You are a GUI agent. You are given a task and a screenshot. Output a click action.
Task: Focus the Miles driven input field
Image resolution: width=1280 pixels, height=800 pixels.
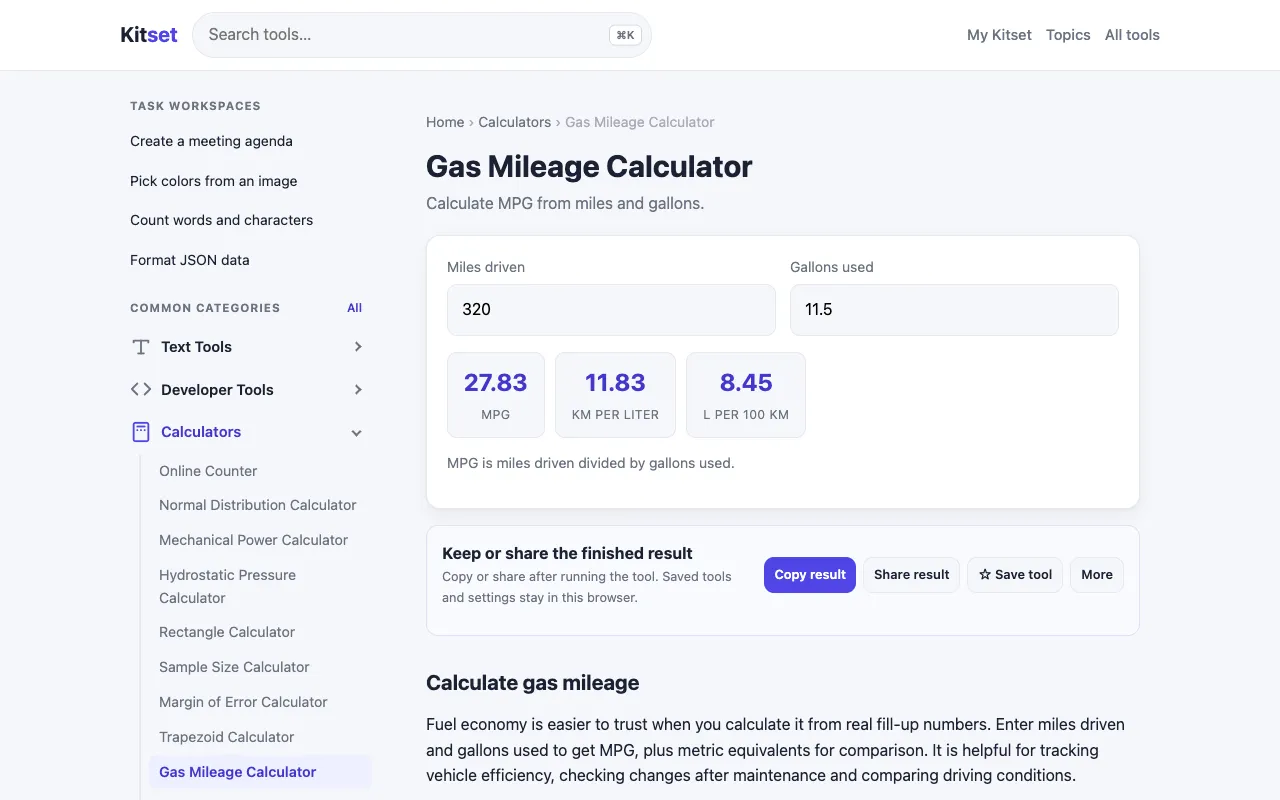tap(611, 310)
